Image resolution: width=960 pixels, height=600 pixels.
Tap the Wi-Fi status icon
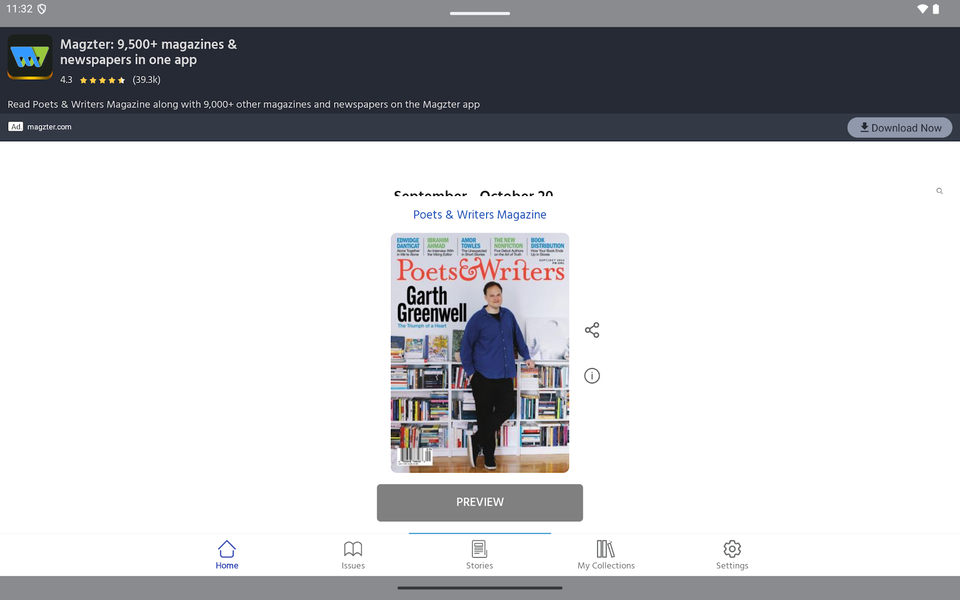(x=922, y=9)
